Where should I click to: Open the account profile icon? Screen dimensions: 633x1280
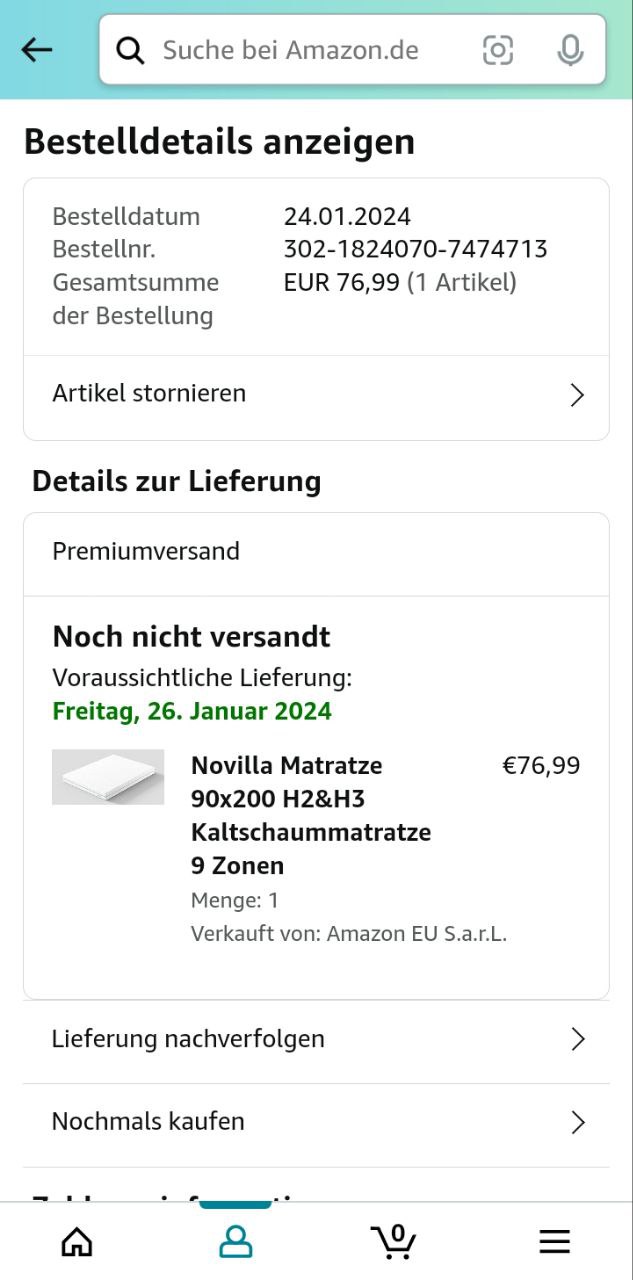tap(236, 1242)
